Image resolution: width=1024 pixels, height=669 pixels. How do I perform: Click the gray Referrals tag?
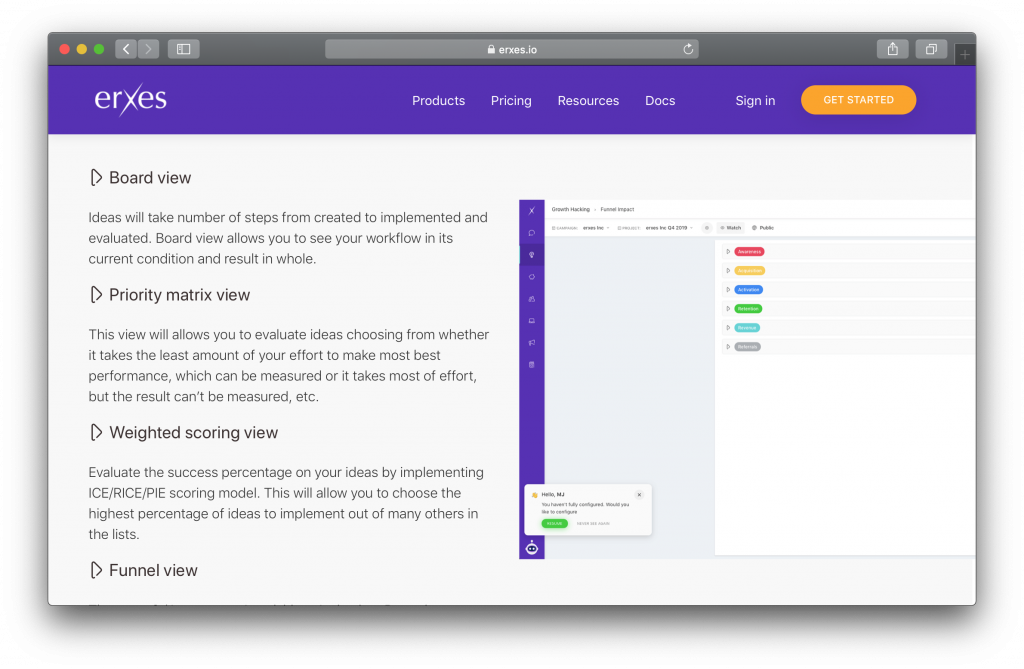click(x=747, y=346)
